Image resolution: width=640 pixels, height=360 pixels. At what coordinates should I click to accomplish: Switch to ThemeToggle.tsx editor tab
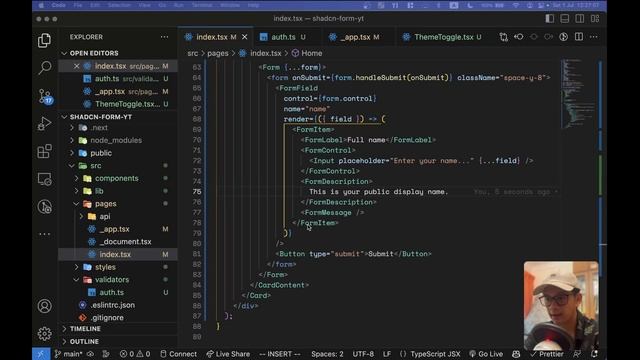[x=443, y=37]
